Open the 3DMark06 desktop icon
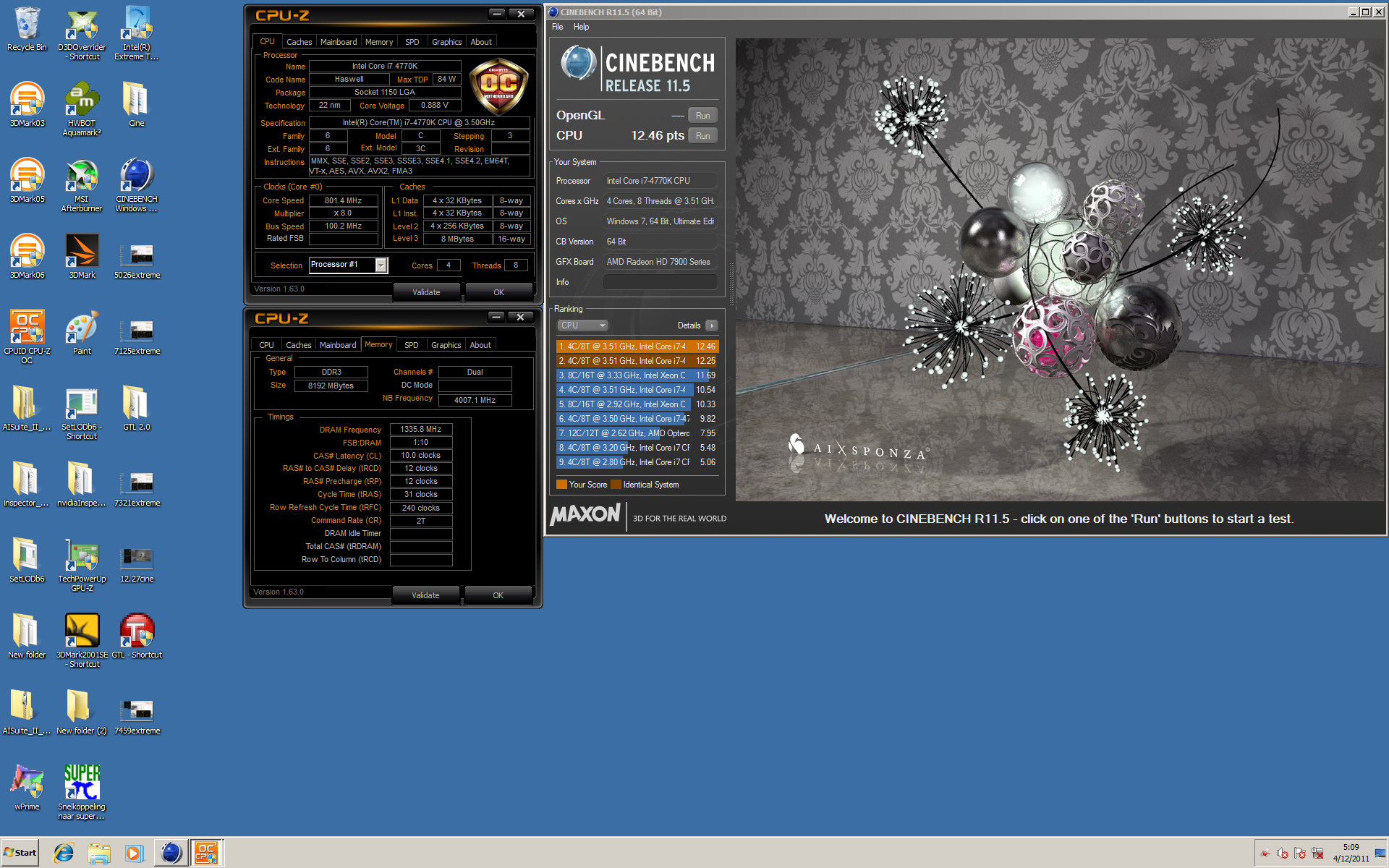 tap(27, 257)
